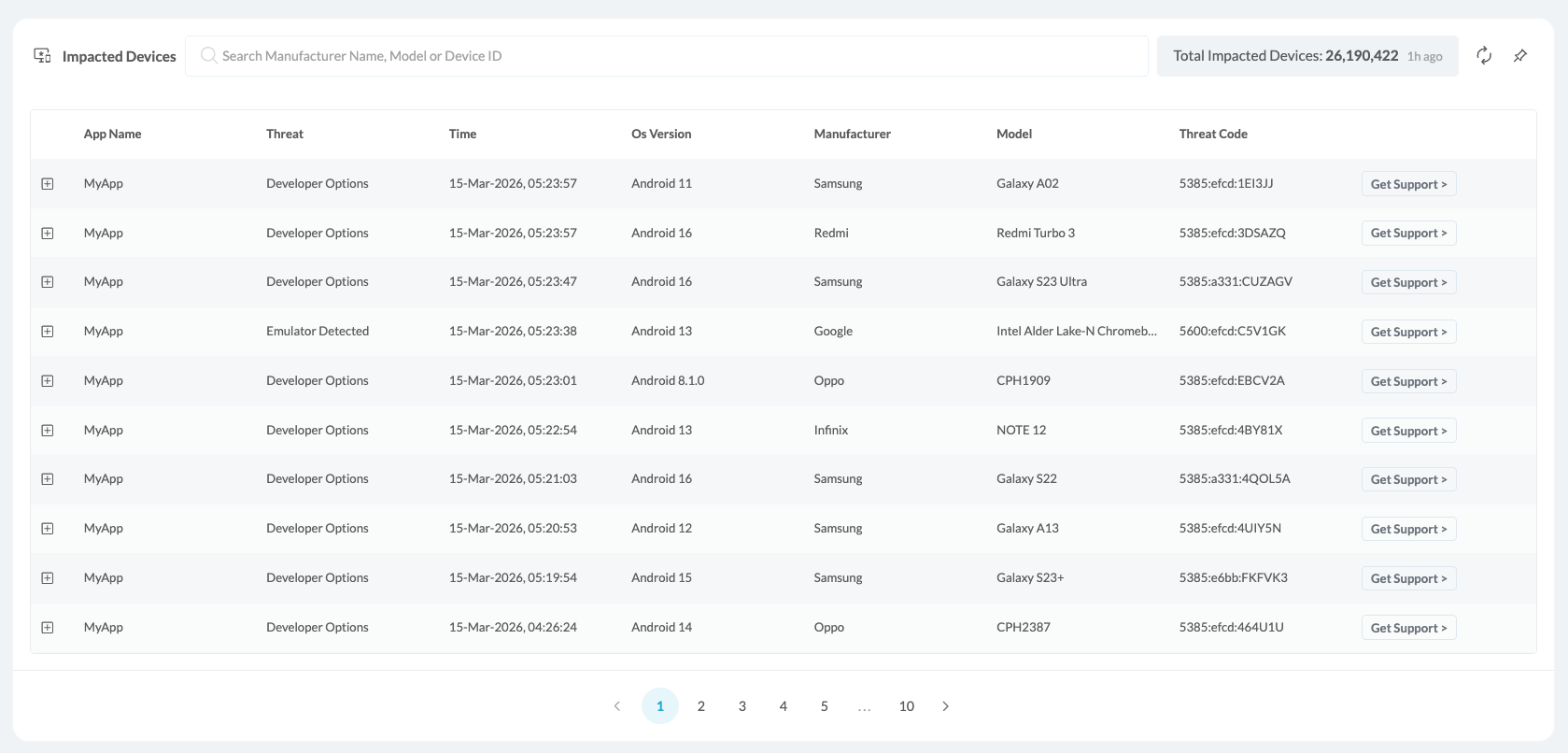Expand the Emulator Detected row

pyautogui.click(x=48, y=332)
